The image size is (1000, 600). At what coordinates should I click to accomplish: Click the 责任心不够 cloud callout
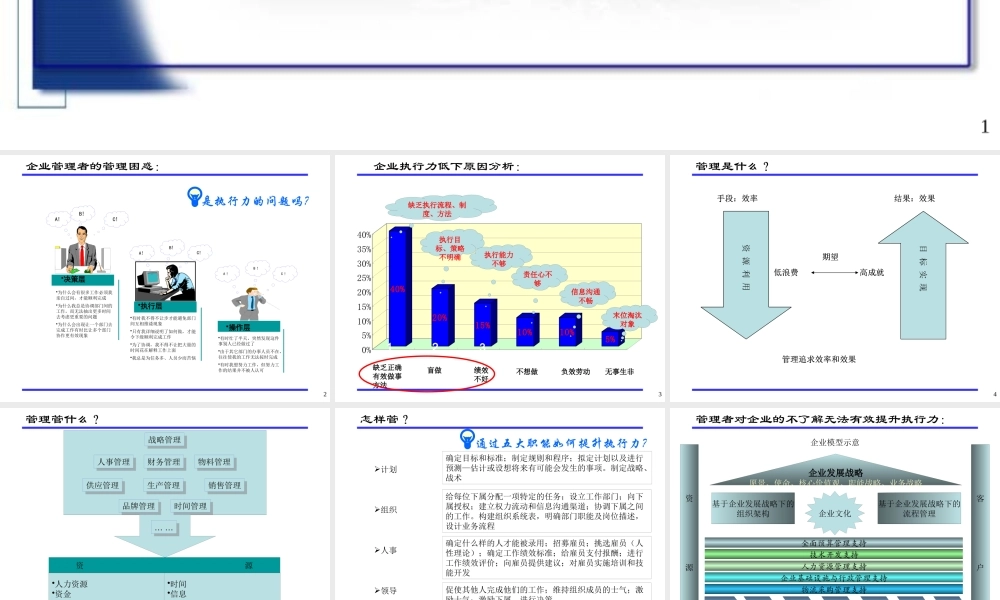click(x=538, y=278)
